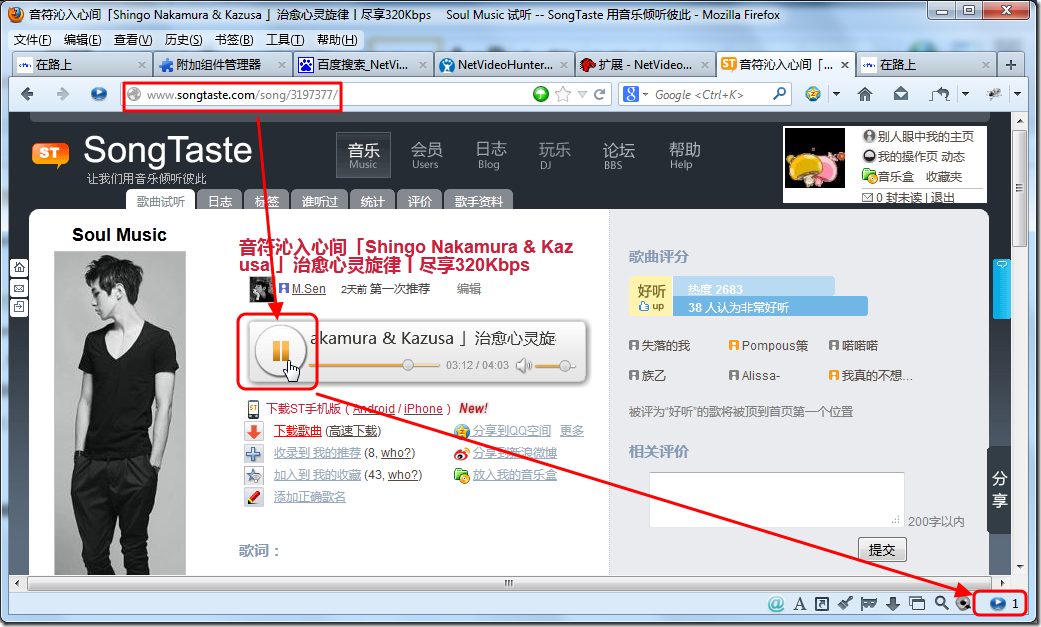Click the mail envelope toolbar icon
Screen dimensions: 1041x627
[901, 94]
